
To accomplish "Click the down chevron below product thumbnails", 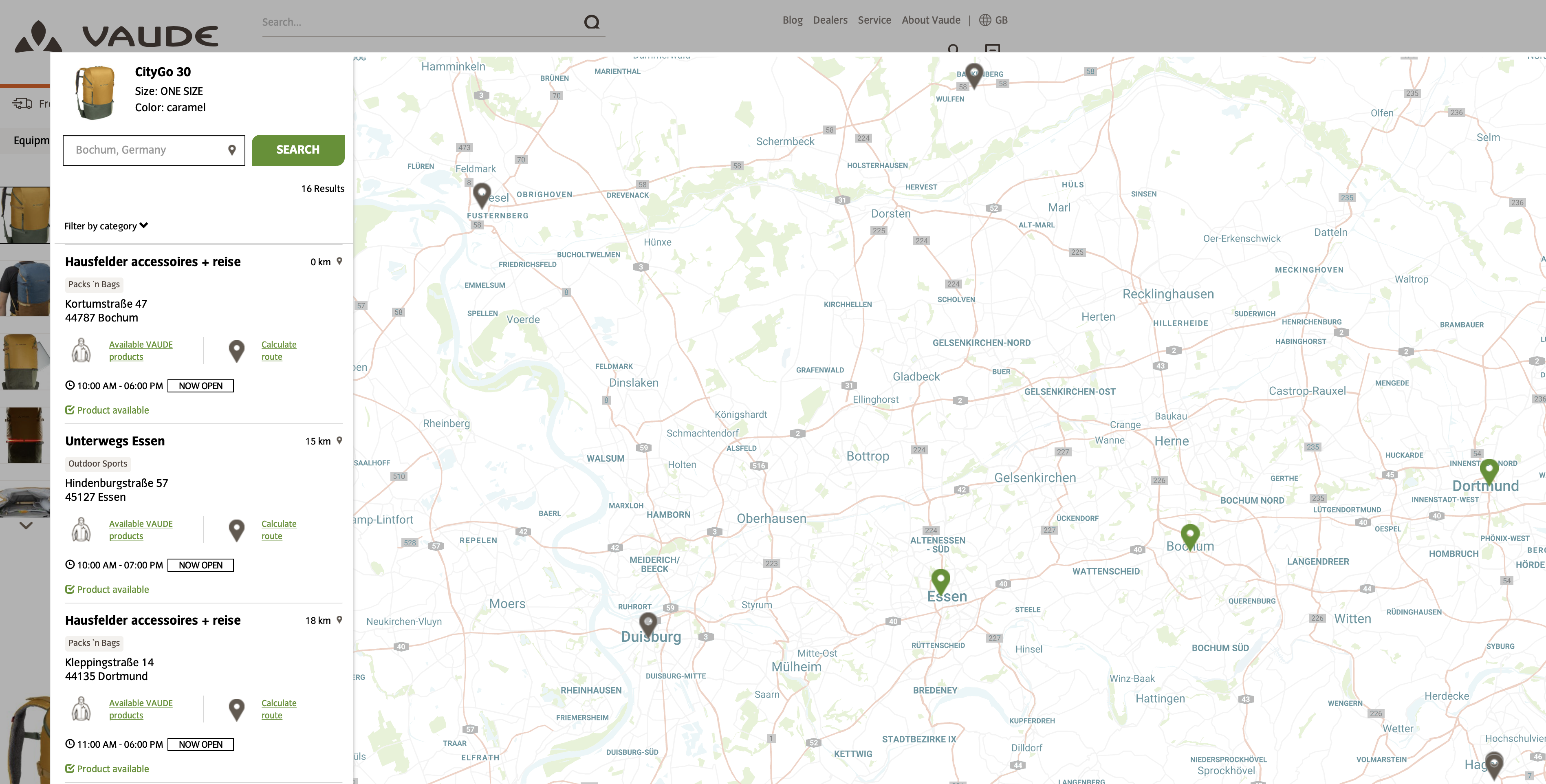I will [26, 525].
